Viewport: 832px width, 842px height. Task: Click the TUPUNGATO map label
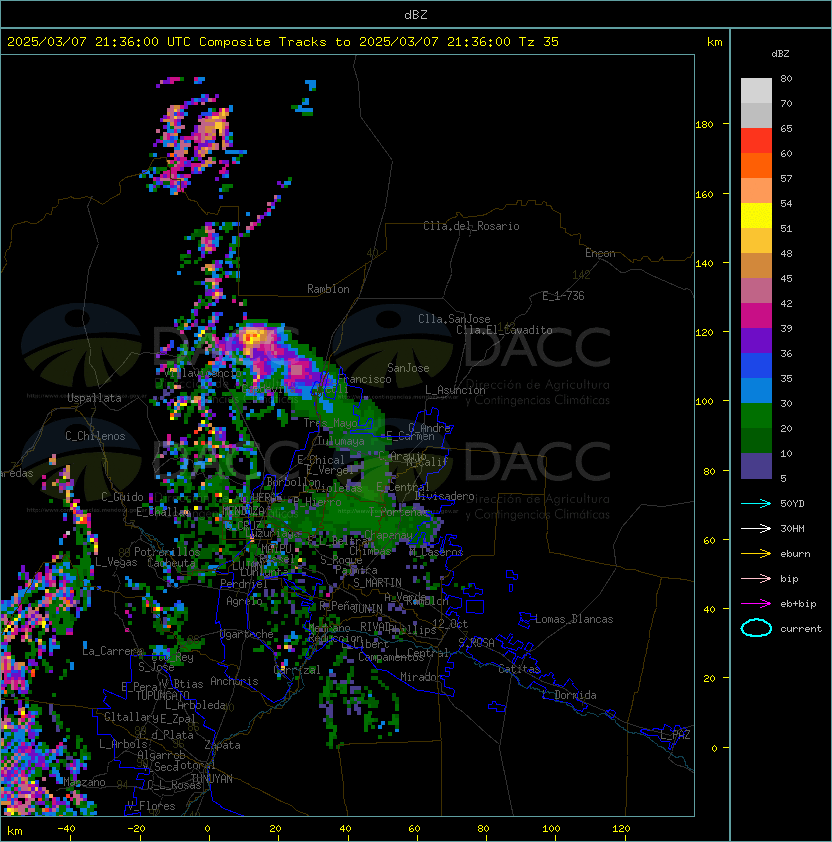pos(162,695)
